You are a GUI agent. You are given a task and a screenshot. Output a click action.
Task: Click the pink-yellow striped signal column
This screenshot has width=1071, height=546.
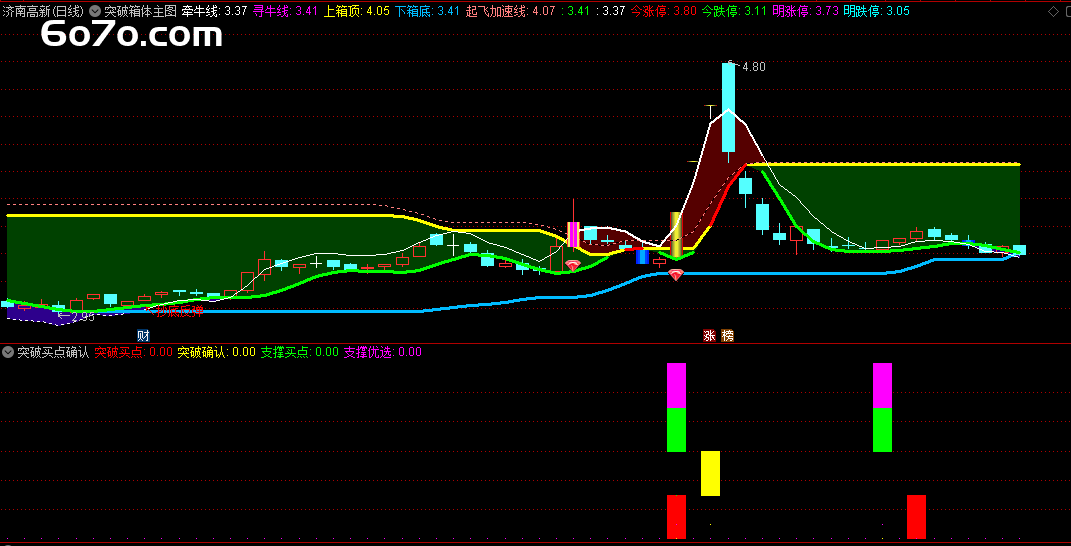coord(573,234)
